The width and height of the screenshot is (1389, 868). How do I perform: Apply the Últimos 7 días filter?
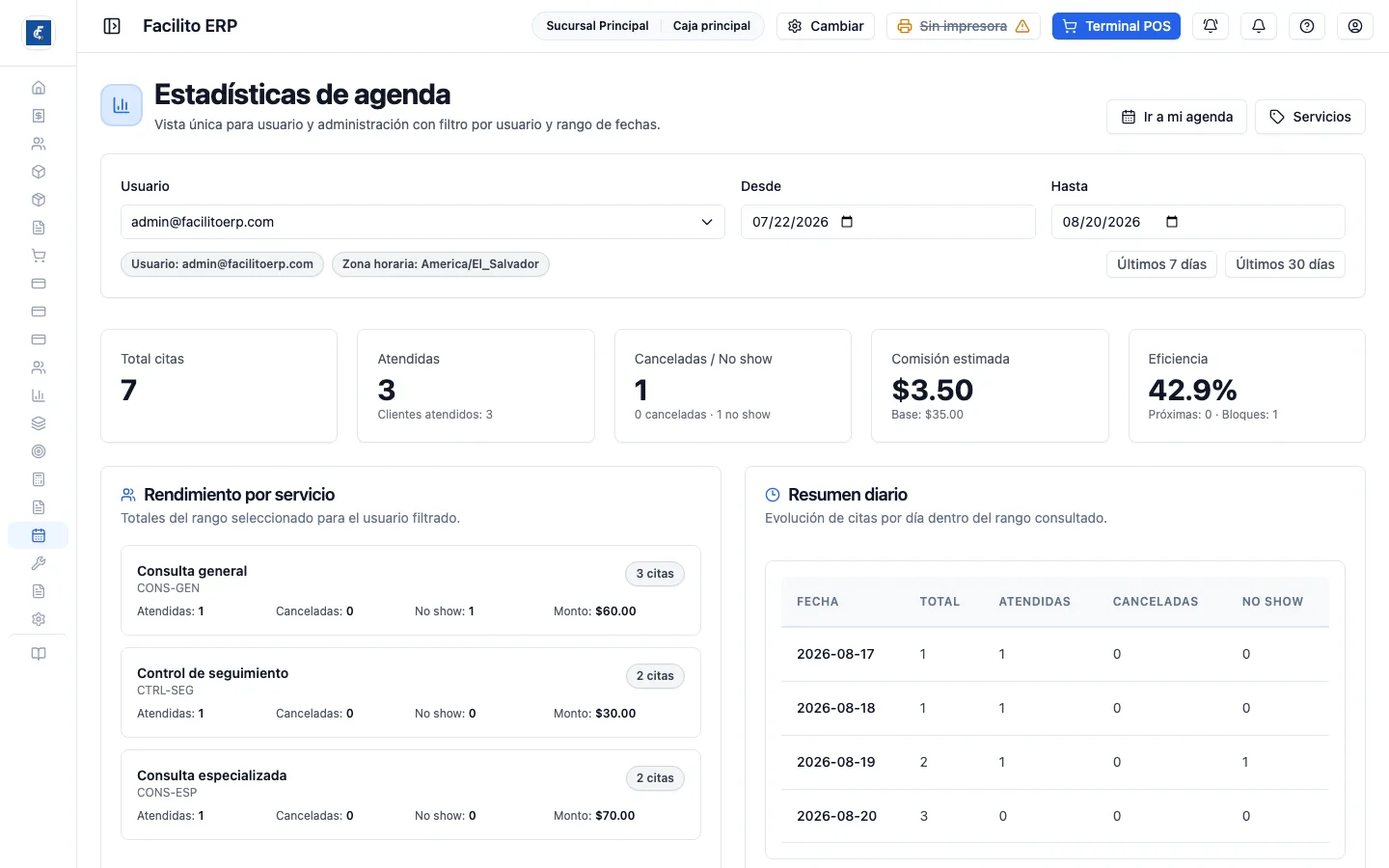click(x=1161, y=264)
